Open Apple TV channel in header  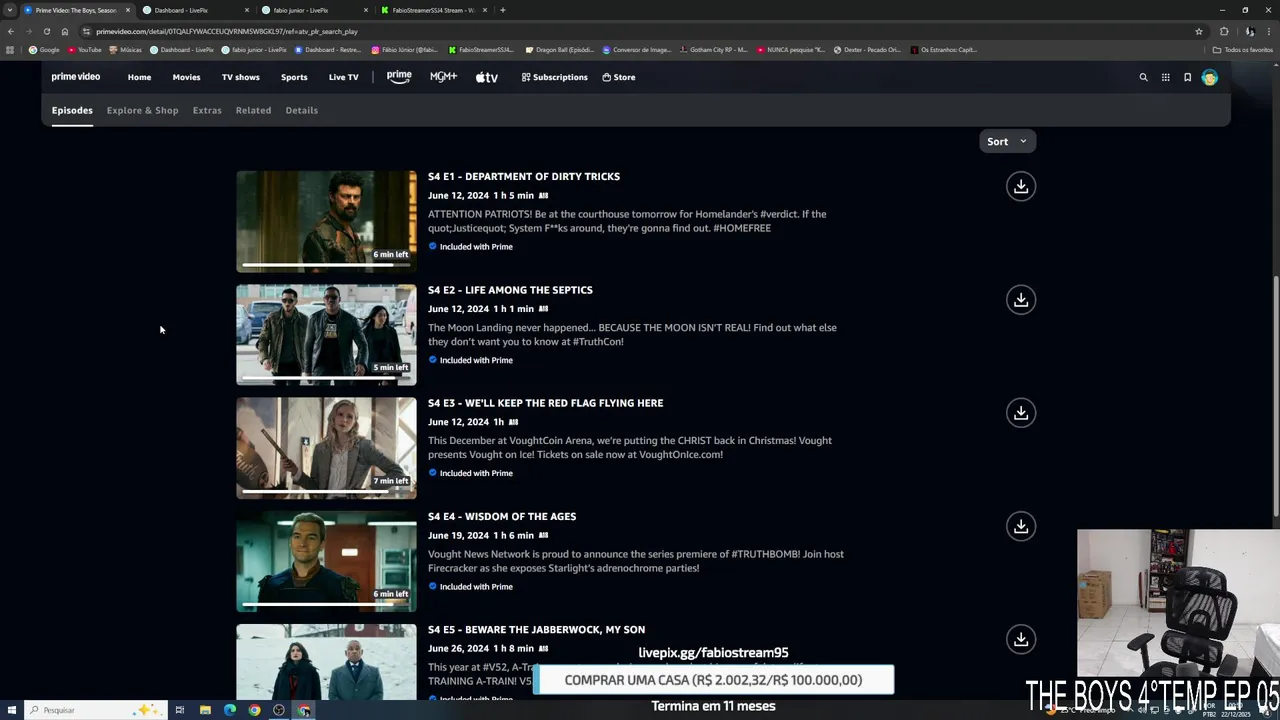pos(486,77)
